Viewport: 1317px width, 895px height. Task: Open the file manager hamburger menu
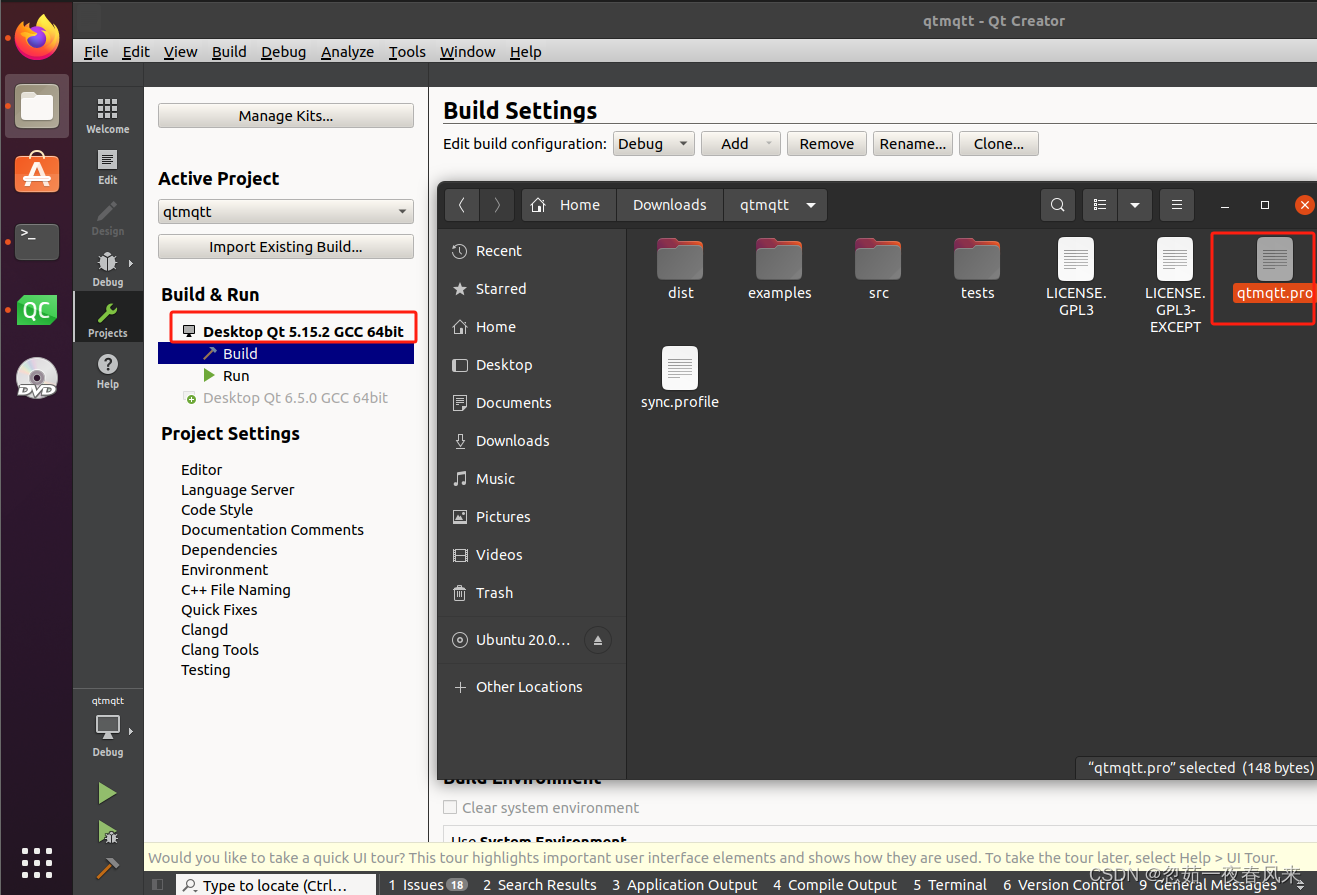(1177, 205)
